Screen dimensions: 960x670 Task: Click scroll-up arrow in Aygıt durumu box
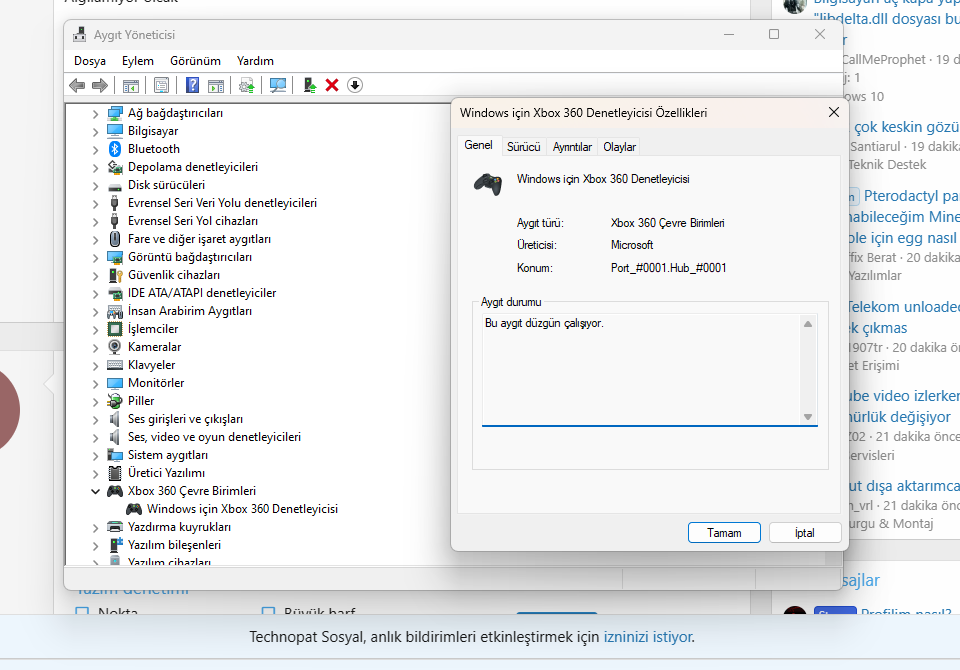coord(808,324)
